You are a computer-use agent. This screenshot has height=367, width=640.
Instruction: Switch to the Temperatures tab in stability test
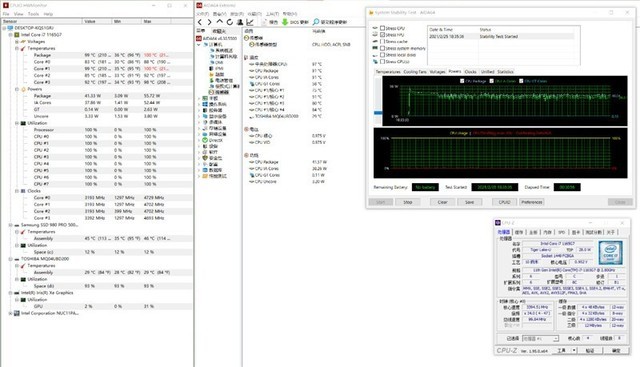coord(388,72)
